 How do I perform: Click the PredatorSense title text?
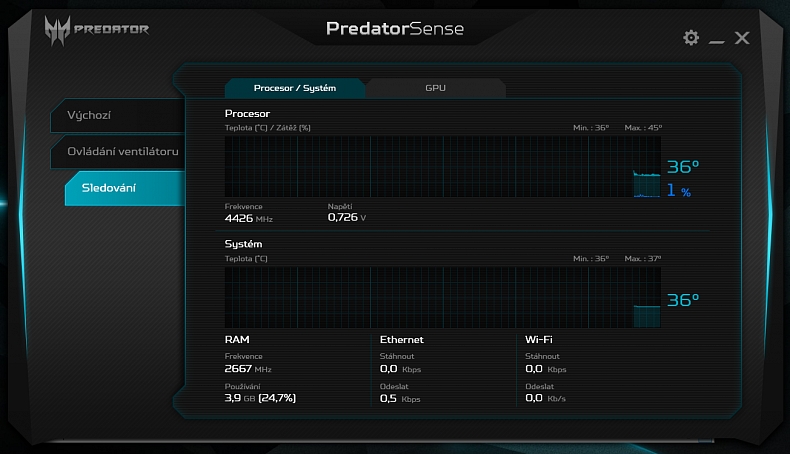394,29
